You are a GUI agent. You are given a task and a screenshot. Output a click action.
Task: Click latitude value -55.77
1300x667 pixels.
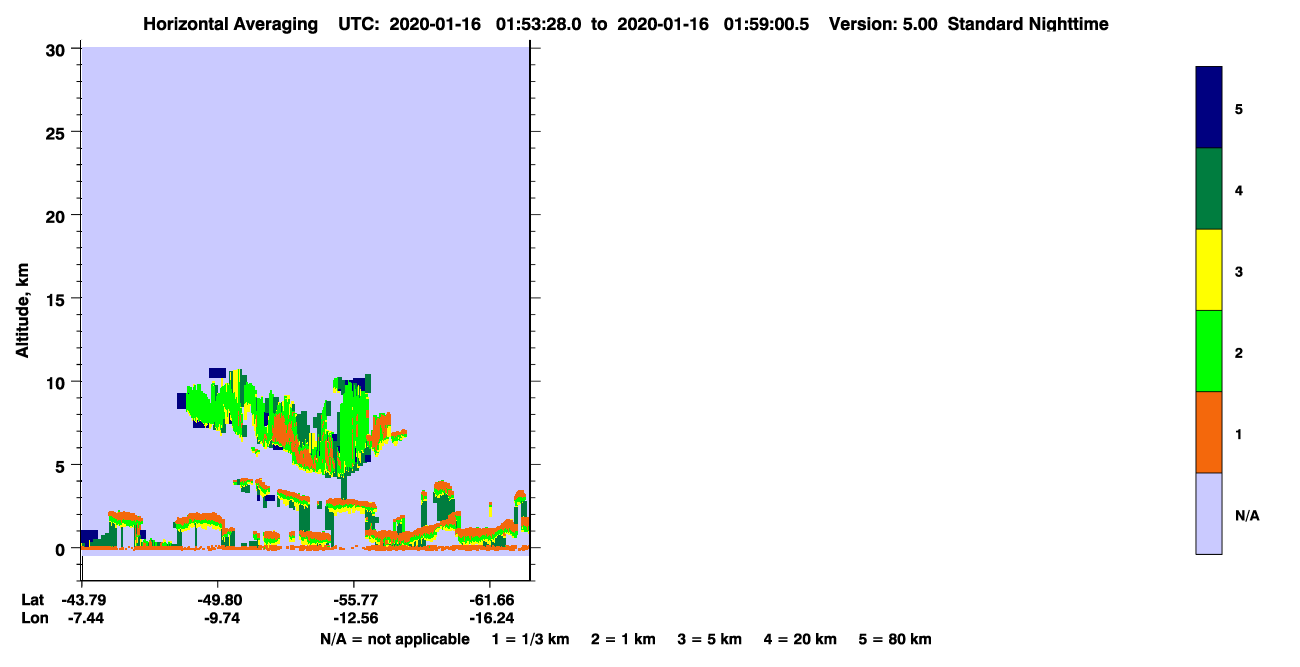[x=354, y=600]
